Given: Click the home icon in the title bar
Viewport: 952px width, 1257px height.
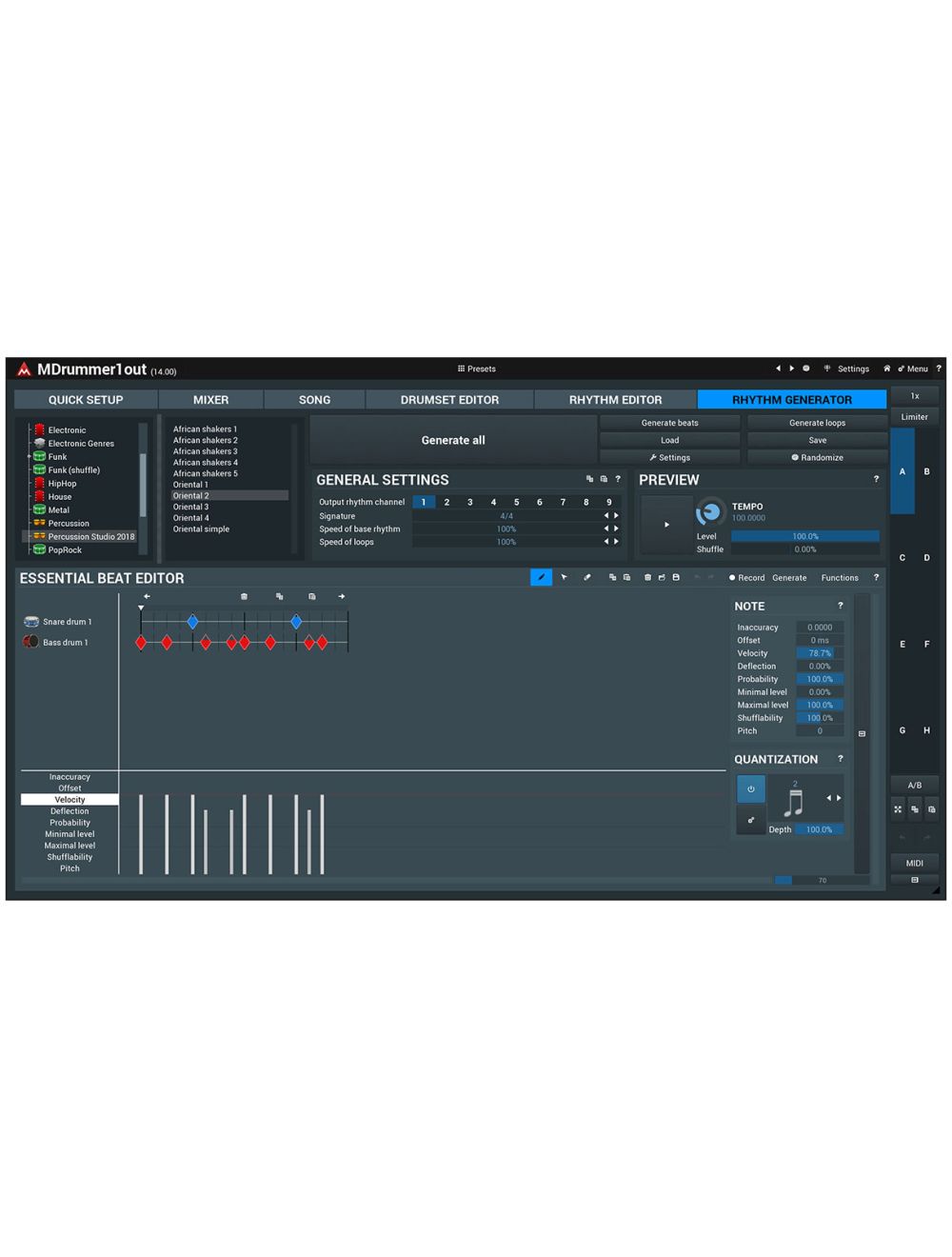Looking at the screenshot, I should click(x=886, y=369).
